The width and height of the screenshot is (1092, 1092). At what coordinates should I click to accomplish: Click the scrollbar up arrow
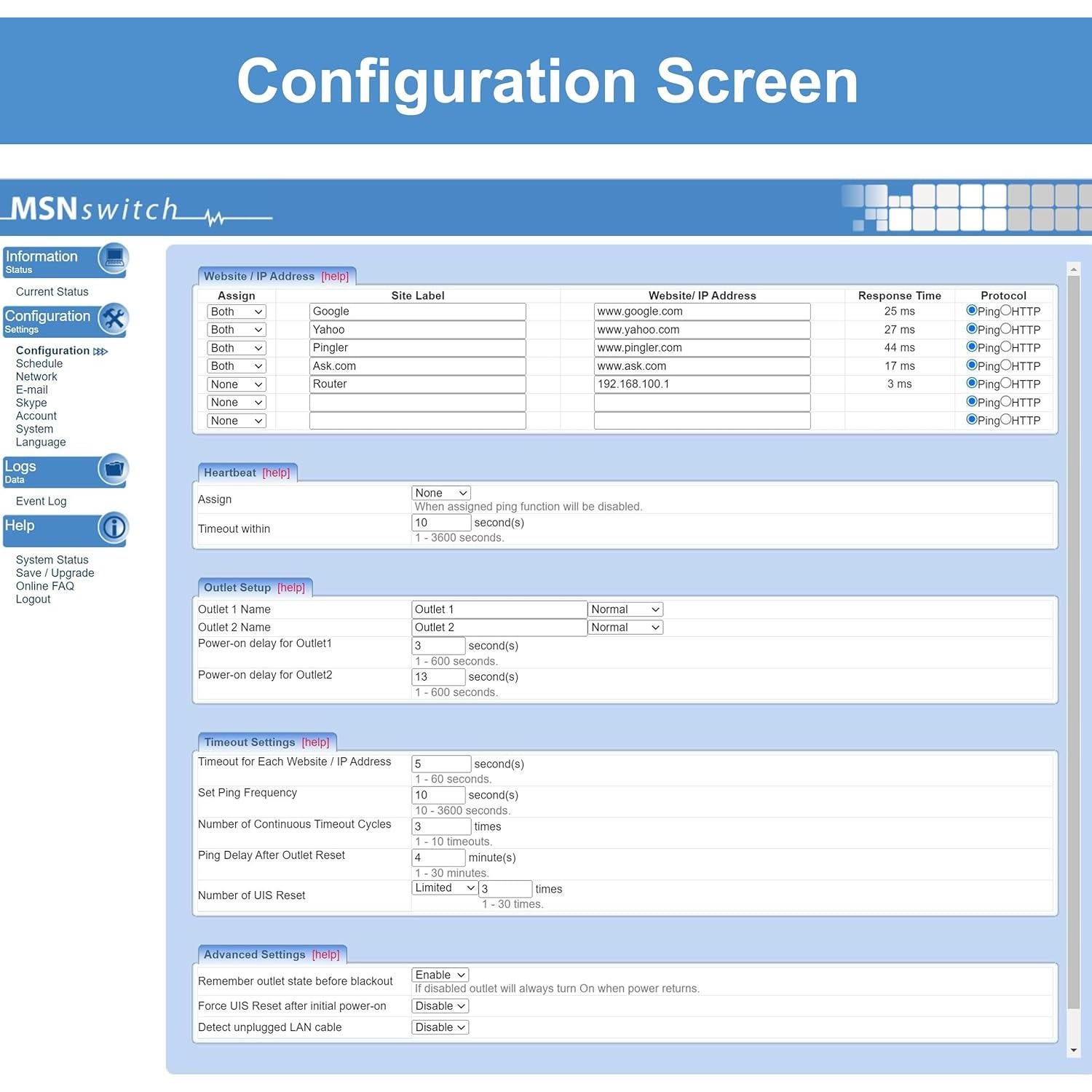(1074, 269)
